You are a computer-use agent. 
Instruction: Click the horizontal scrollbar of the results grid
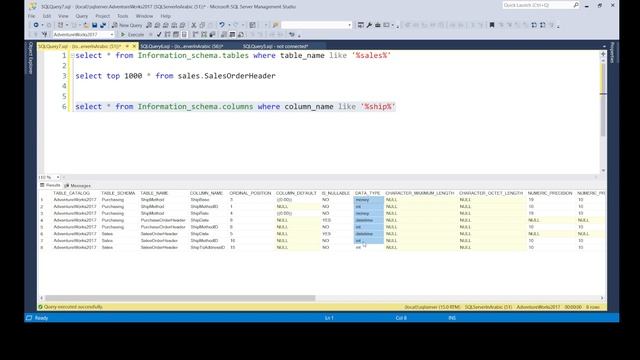[x=180, y=298]
